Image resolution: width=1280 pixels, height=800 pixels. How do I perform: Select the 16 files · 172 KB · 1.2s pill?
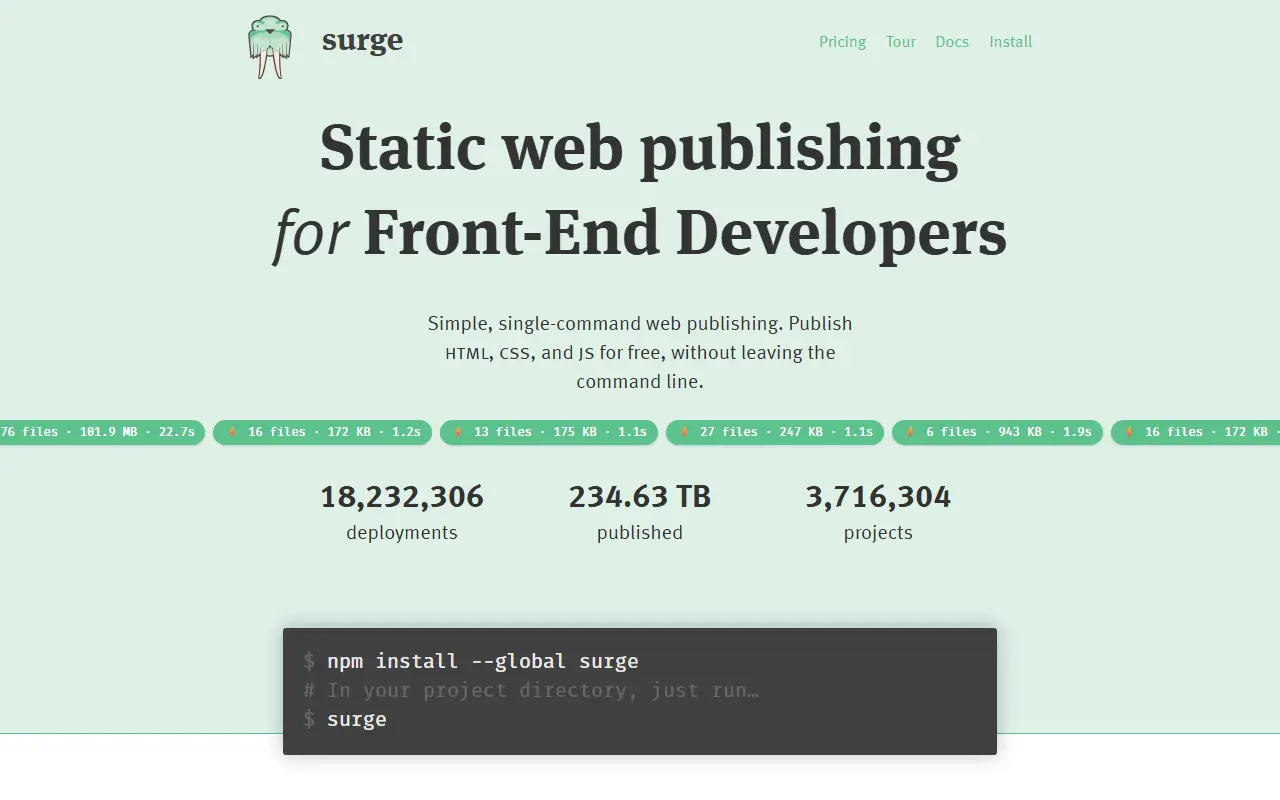click(x=323, y=432)
